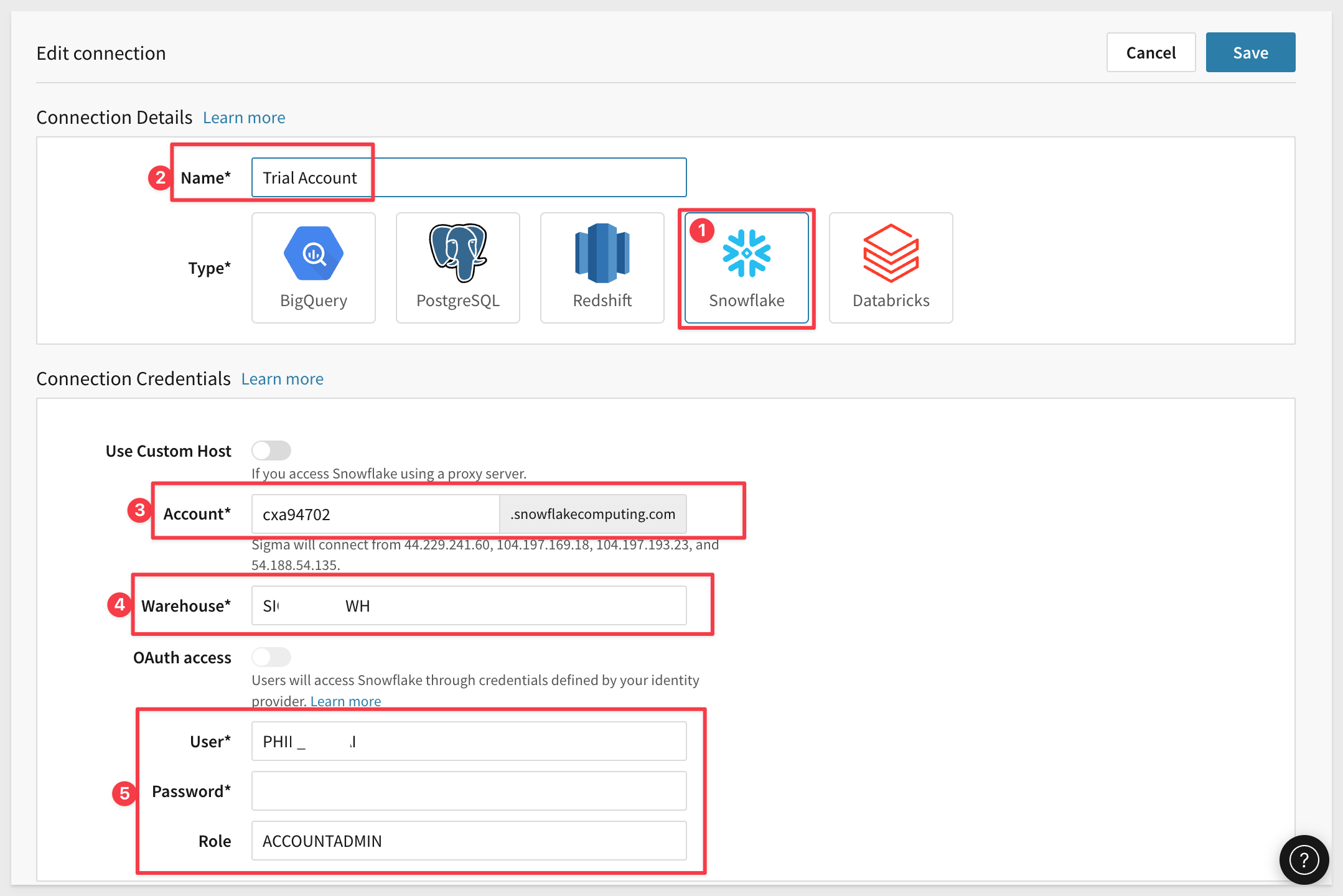Click the 'If you access Snowflake using a proxy server' text

389,474
